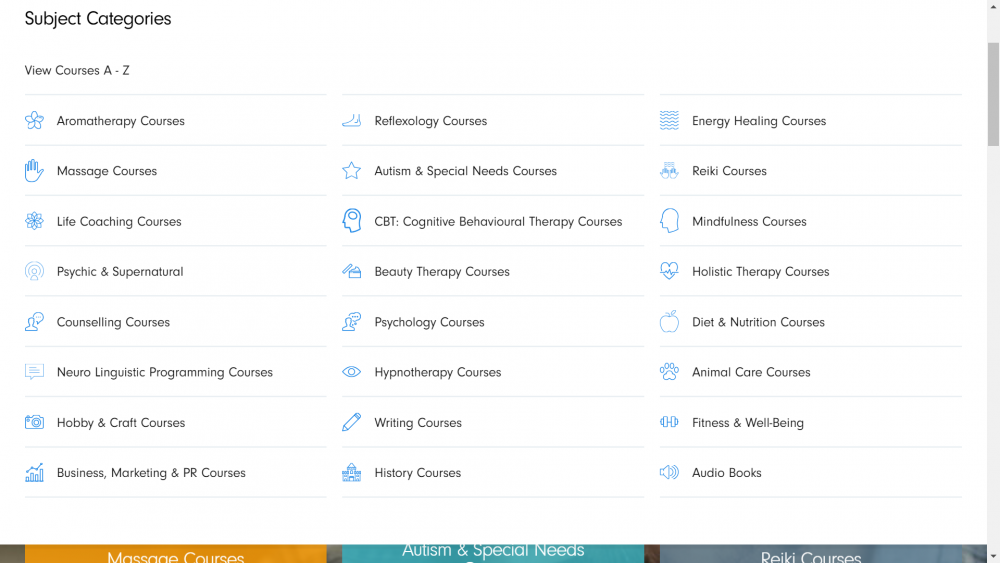Image resolution: width=1000 pixels, height=563 pixels.
Task: Click the dumbbell icon for Fitness & Well-Being
Action: click(669, 421)
